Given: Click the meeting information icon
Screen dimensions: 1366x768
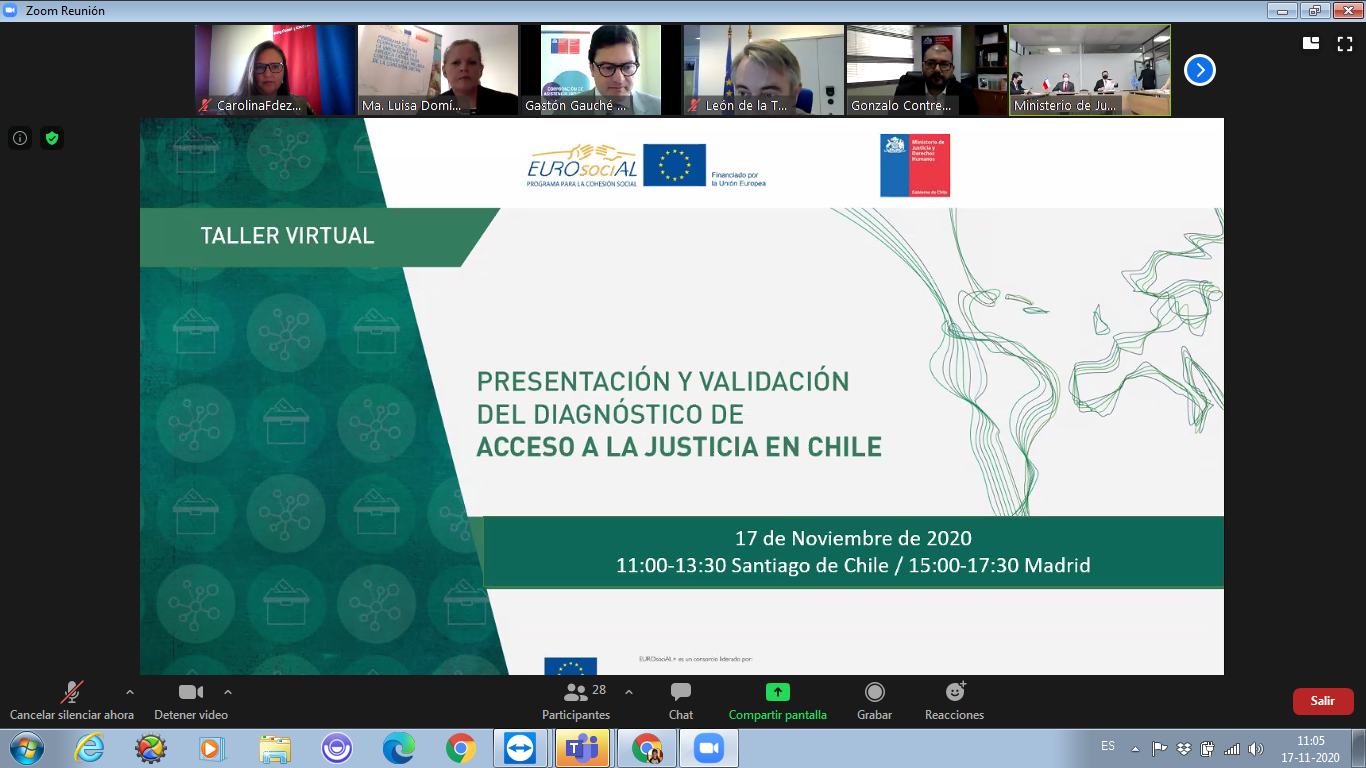Looking at the screenshot, I should pos(20,138).
